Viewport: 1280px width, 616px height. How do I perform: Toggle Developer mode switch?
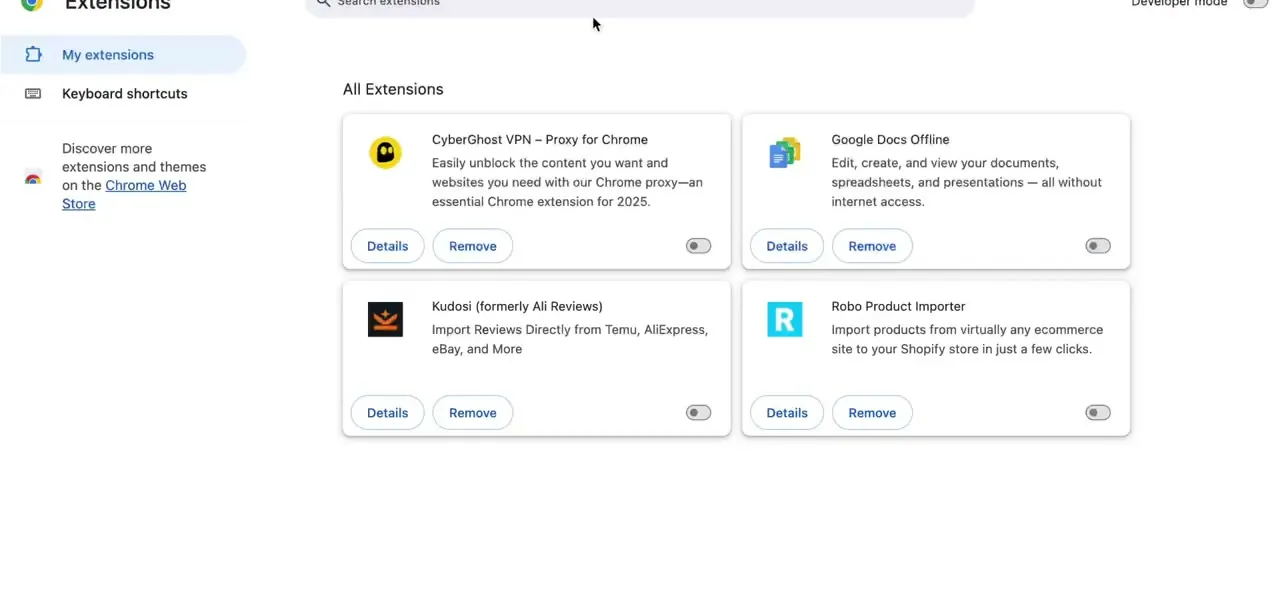click(x=1255, y=3)
